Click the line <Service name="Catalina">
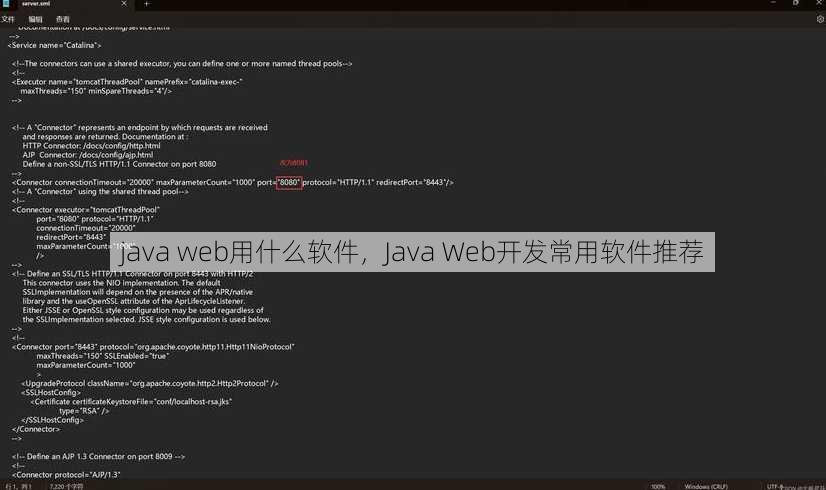This screenshot has height=490, width=826. point(54,45)
